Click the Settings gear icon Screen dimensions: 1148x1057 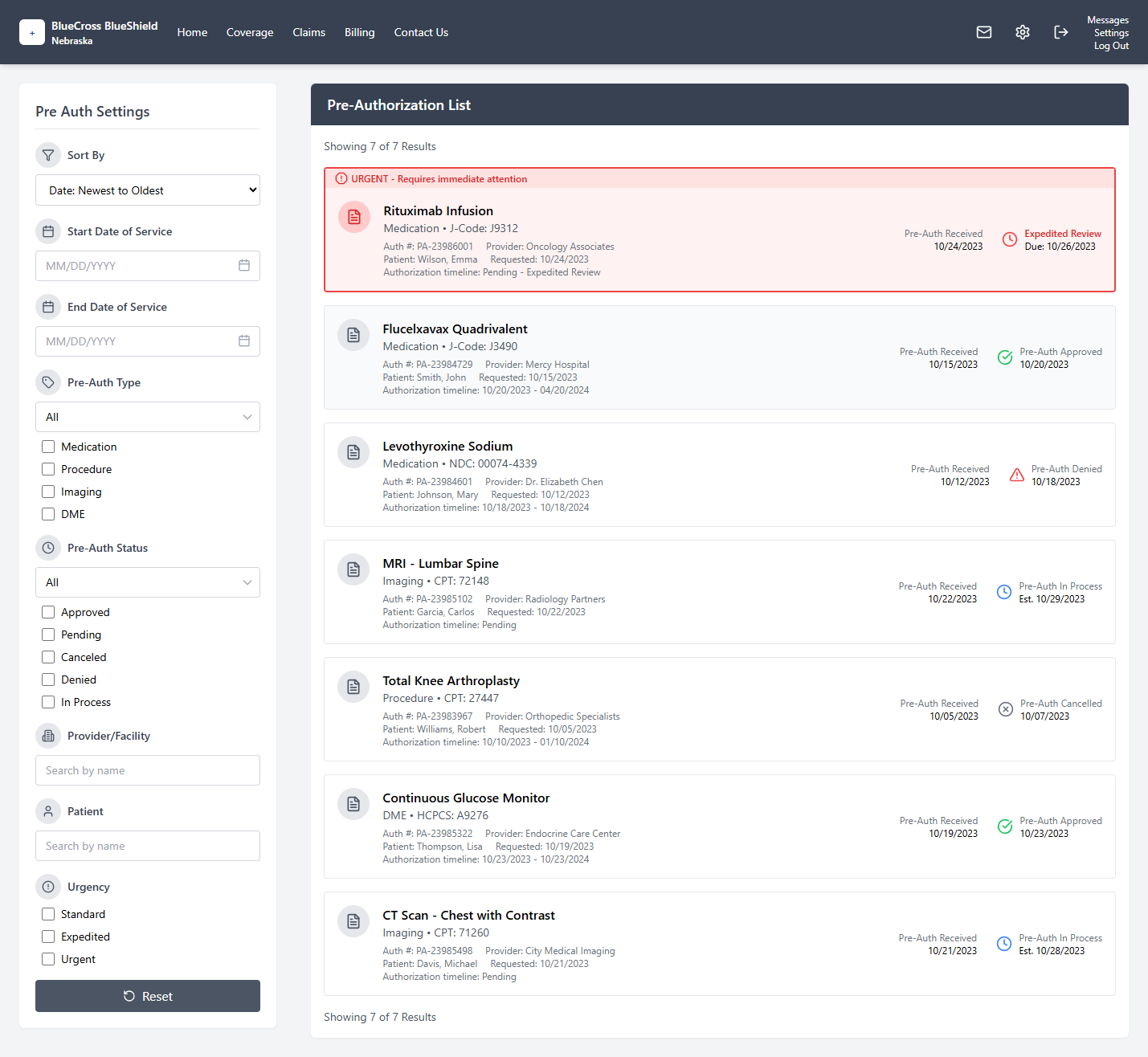coord(1022,32)
